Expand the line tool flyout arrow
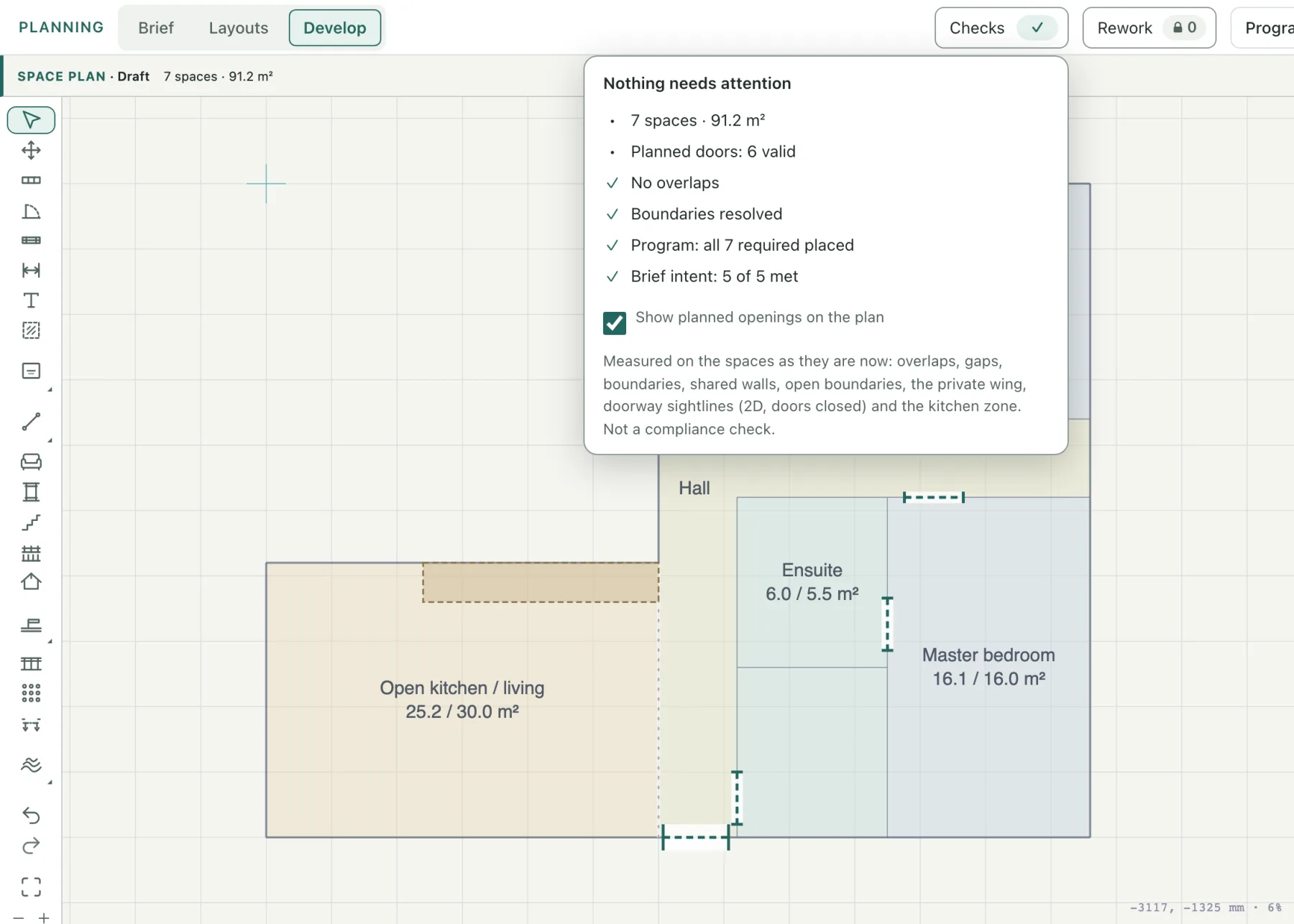 [x=50, y=440]
